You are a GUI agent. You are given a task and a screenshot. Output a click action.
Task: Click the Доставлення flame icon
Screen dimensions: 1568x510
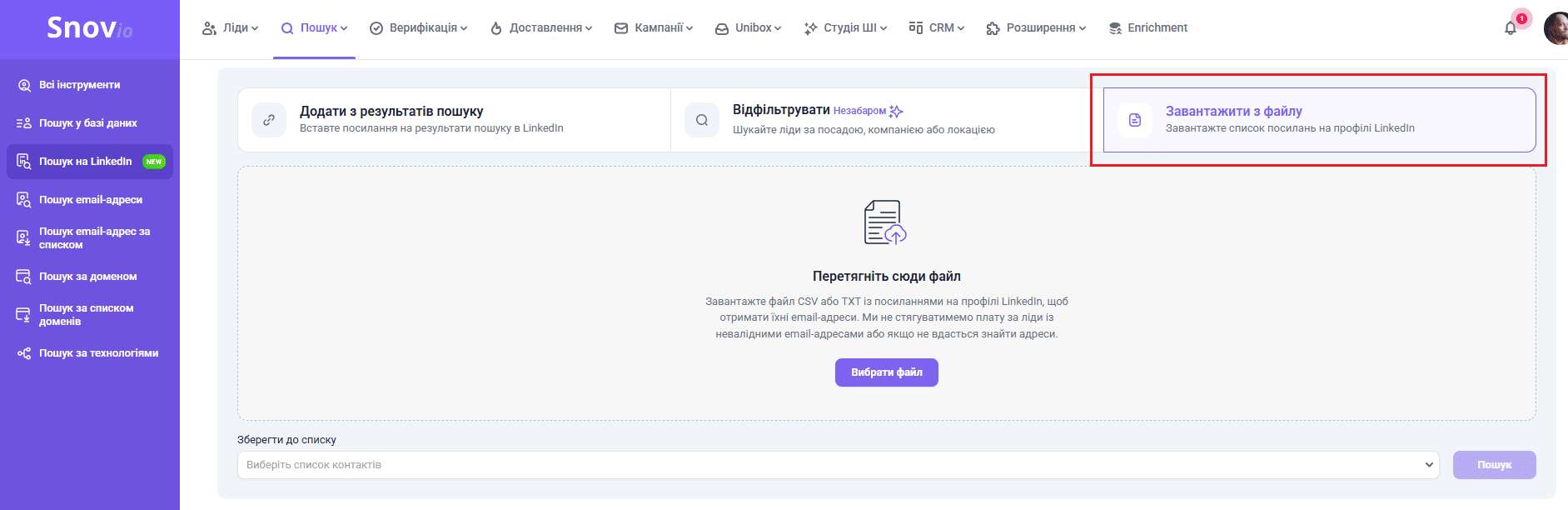(x=496, y=28)
